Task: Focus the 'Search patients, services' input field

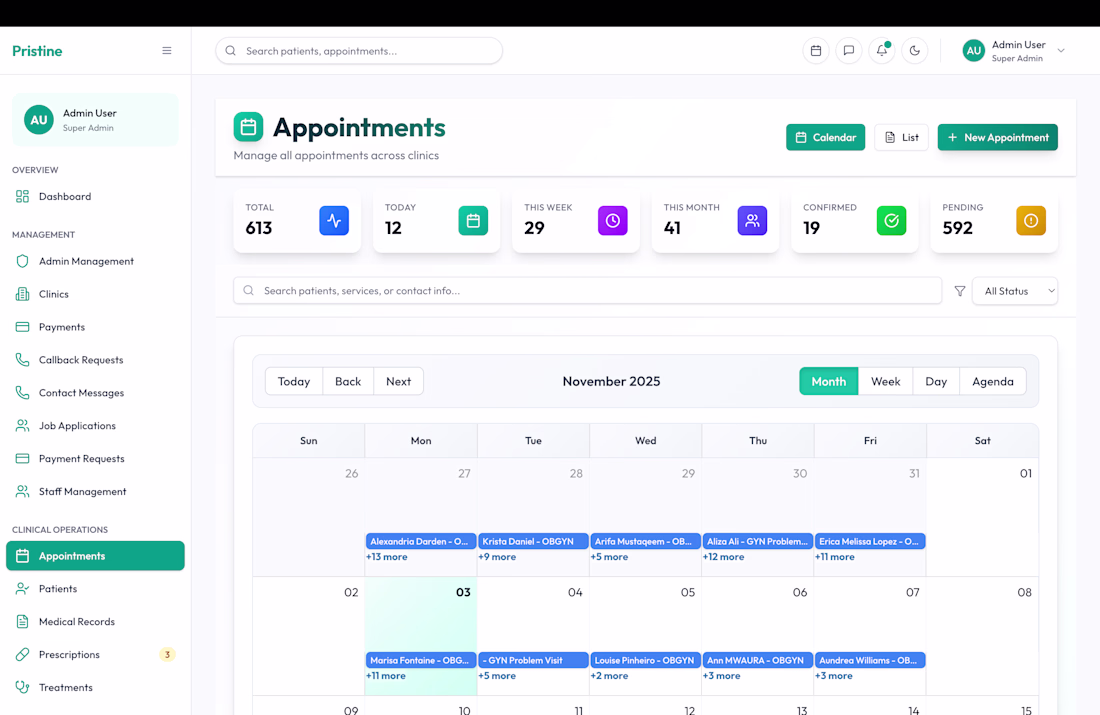Action: pyautogui.click(x=587, y=290)
